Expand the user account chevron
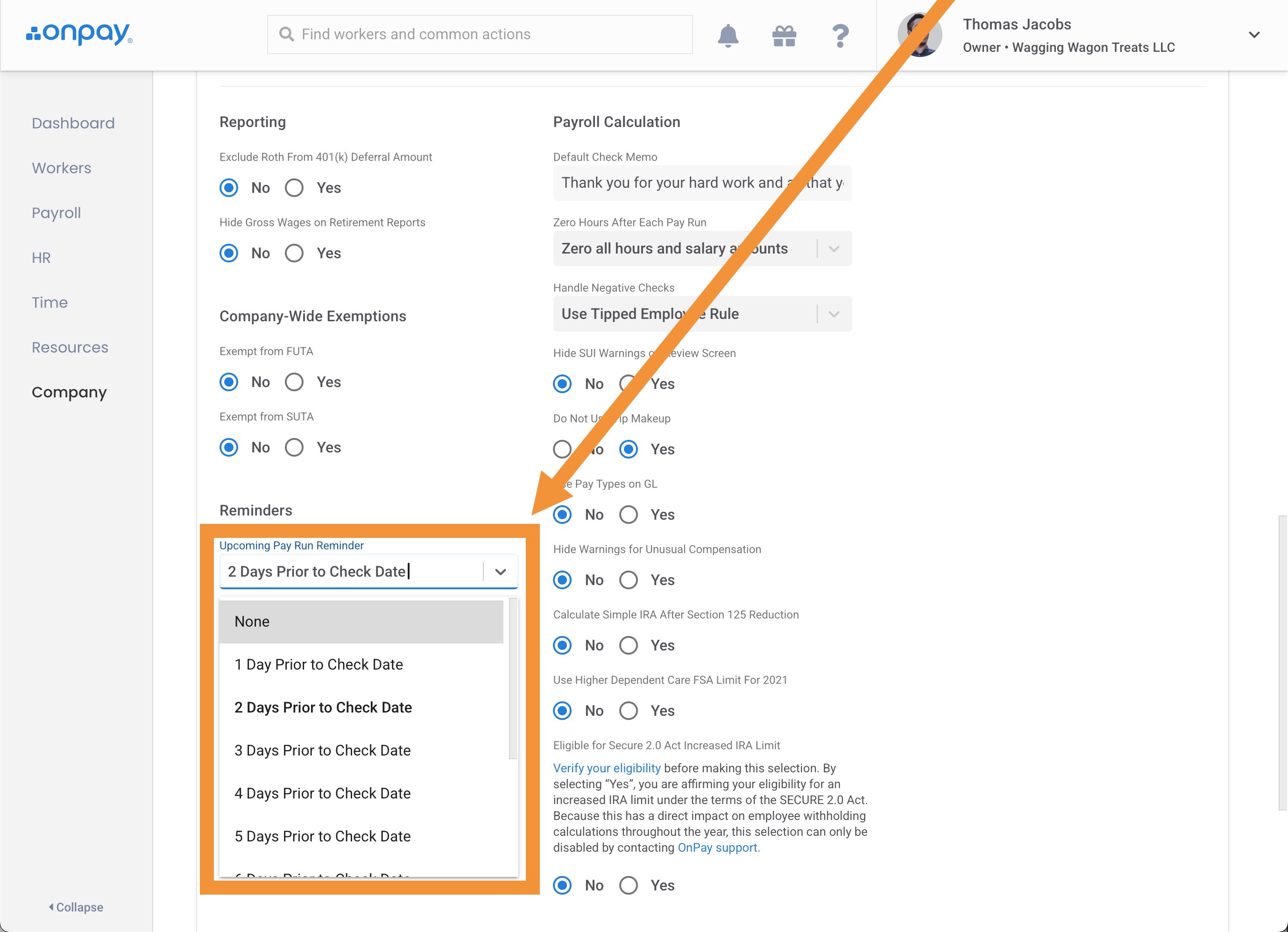Viewport: 1288px width, 932px height. (x=1254, y=35)
